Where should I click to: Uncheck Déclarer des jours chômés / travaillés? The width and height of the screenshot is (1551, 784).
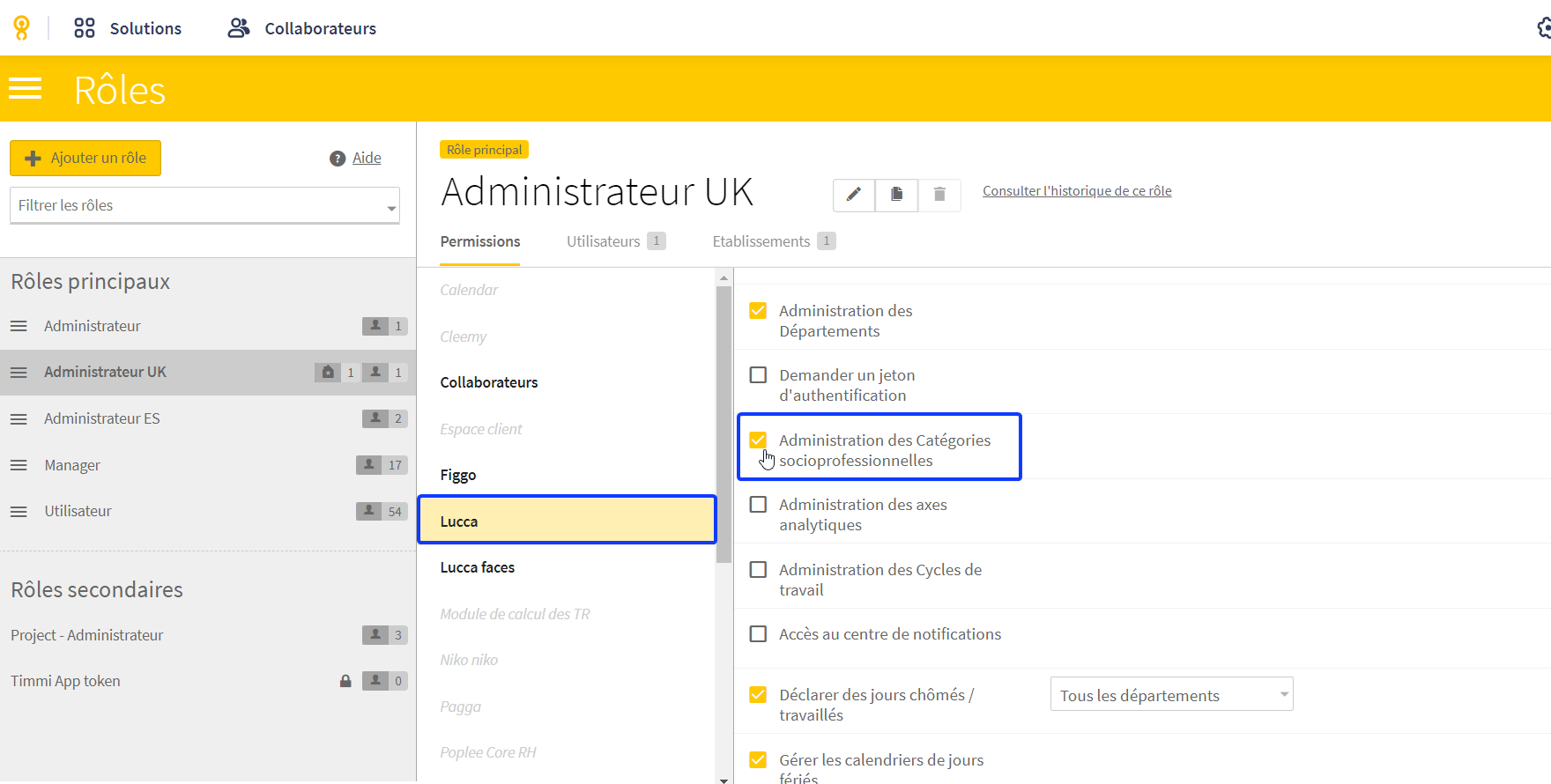(758, 695)
